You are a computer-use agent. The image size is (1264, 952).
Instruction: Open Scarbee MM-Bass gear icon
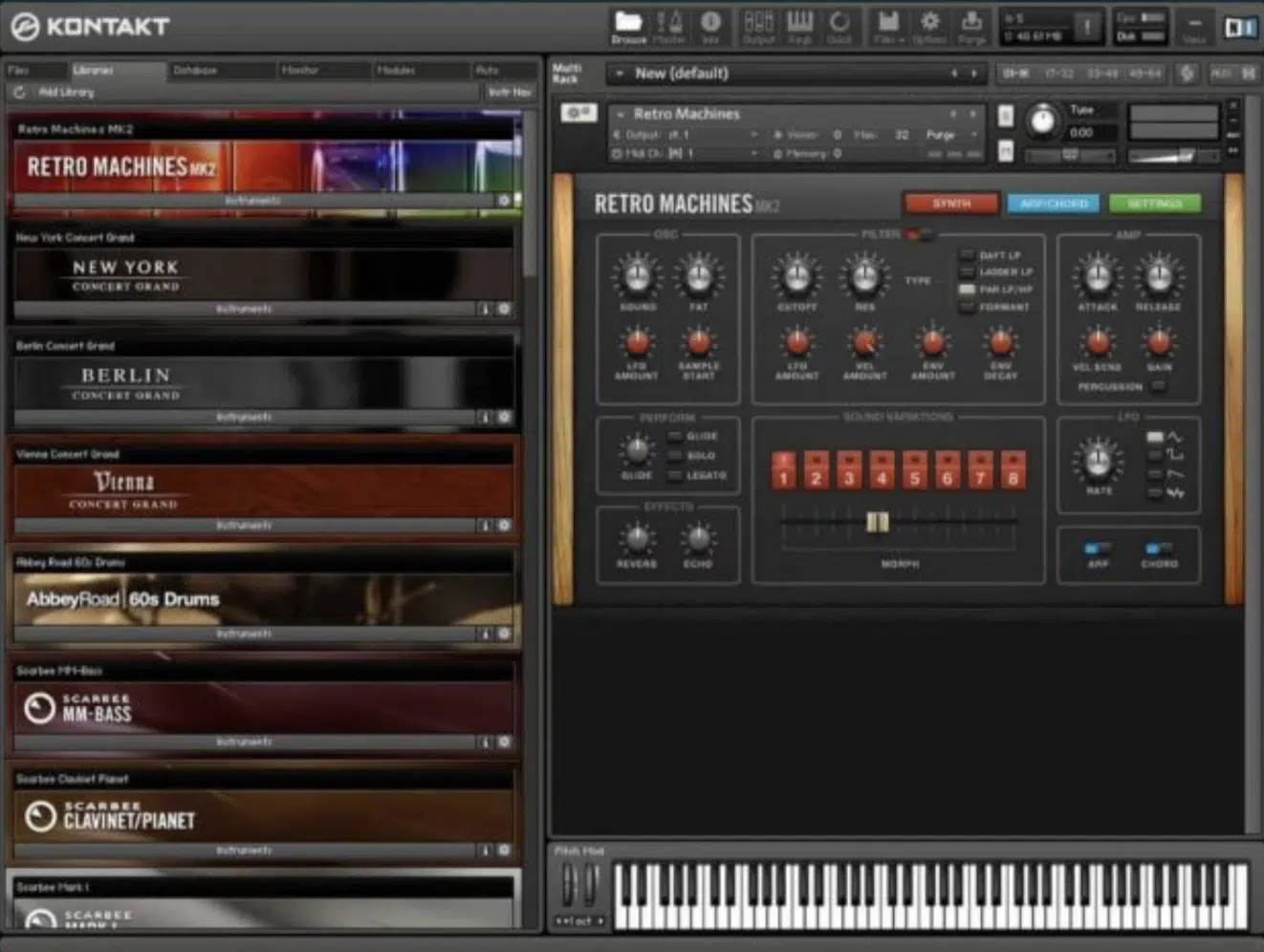(x=504, y=742)
